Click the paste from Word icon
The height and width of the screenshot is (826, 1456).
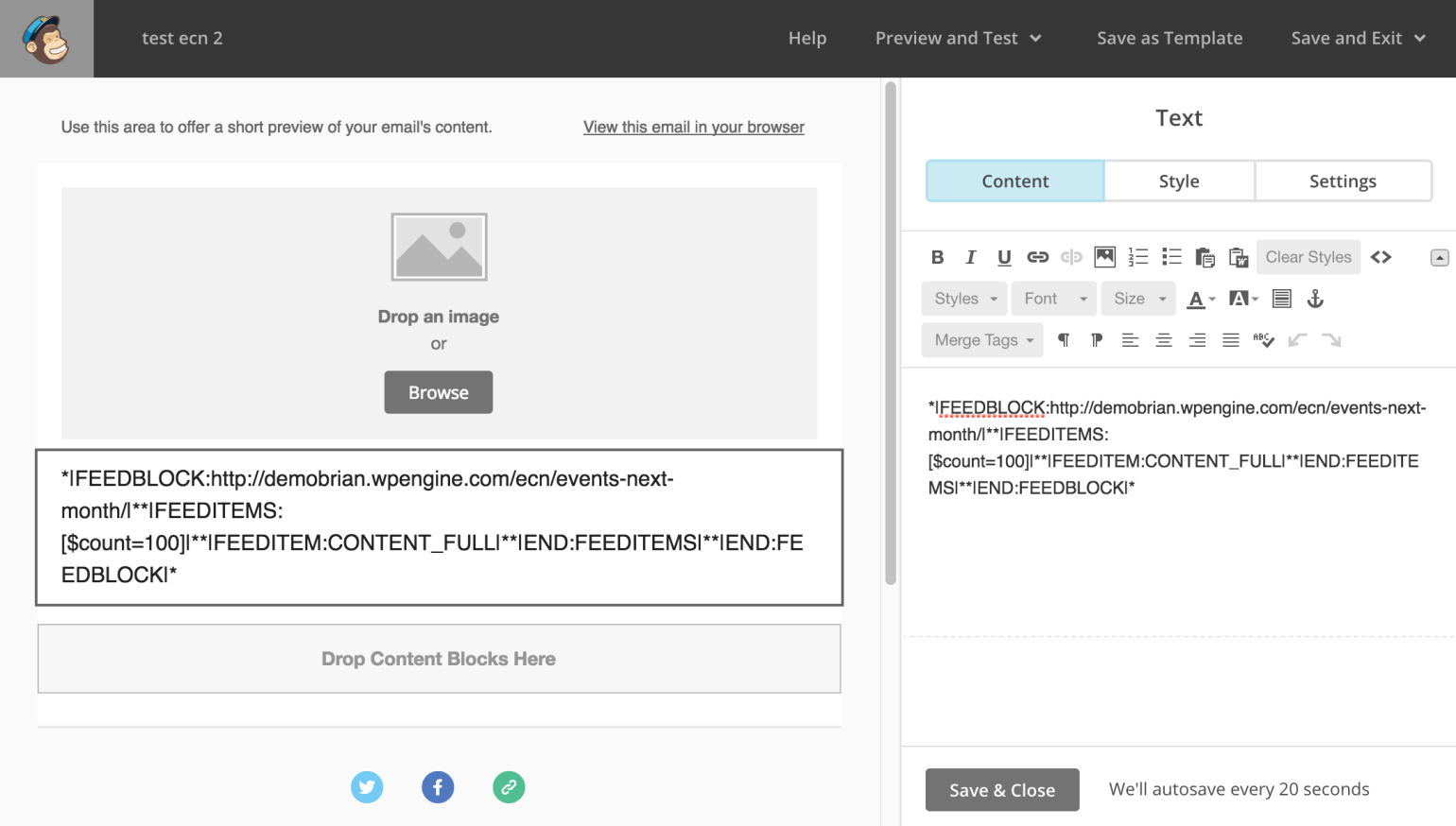[x=1239, y=257]
